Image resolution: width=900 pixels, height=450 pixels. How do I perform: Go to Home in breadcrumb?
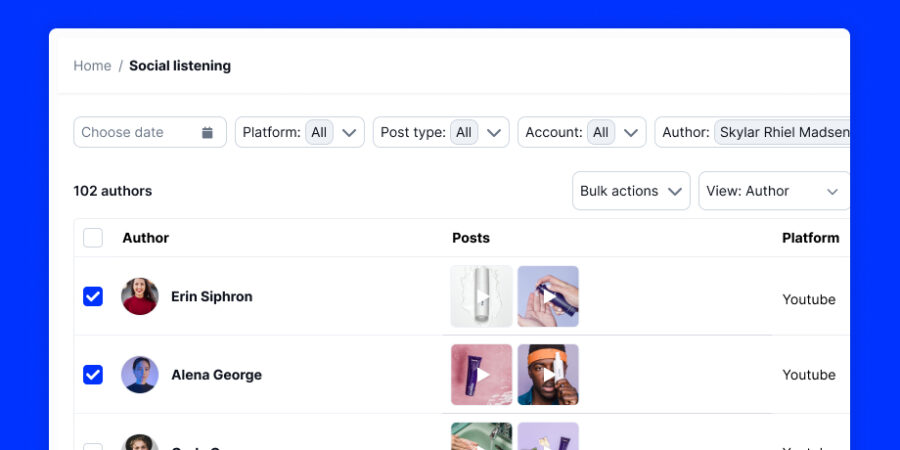click(x=92, y=66)
